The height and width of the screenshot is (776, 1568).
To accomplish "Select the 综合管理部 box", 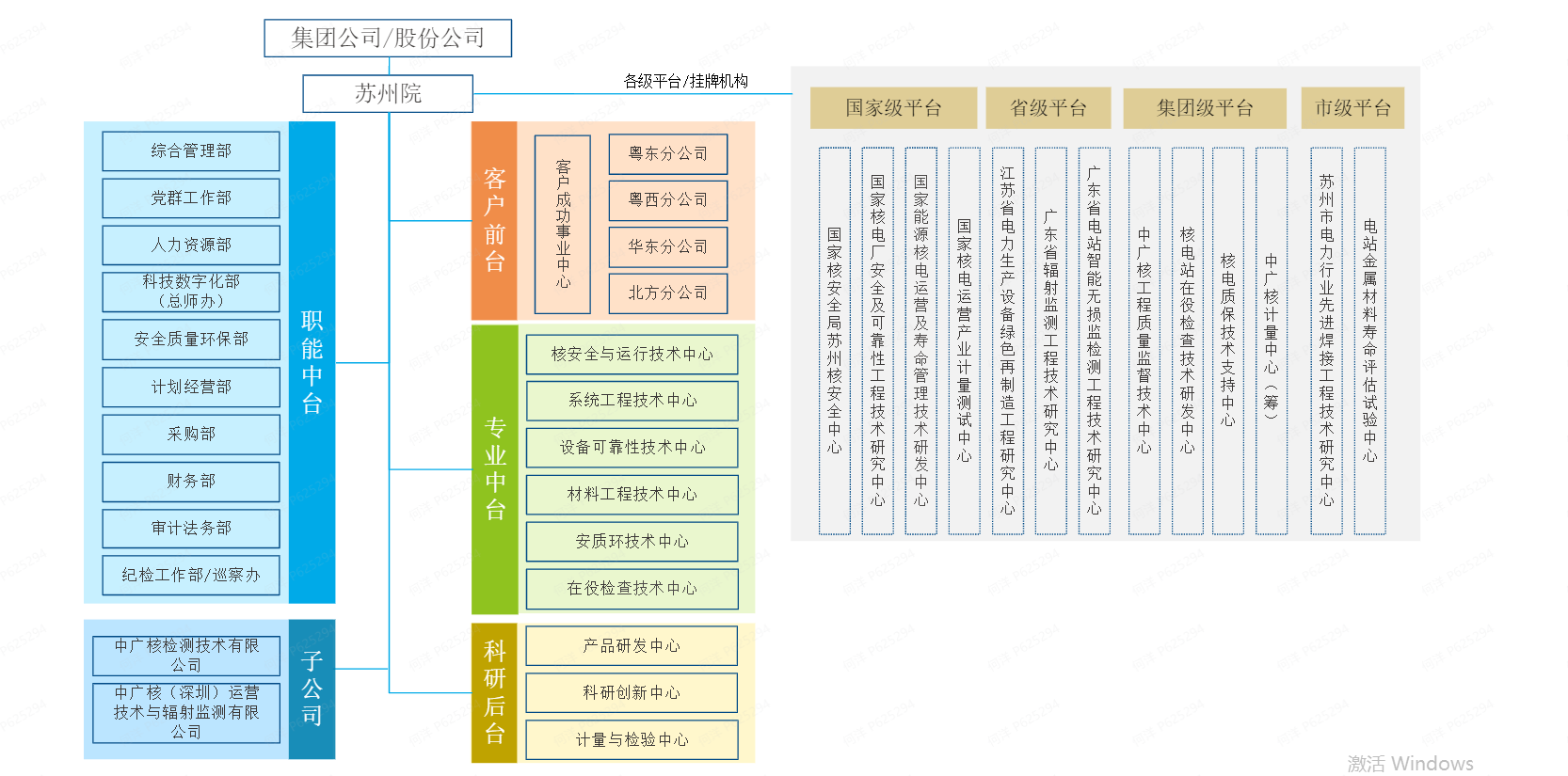I will (191, 150).
